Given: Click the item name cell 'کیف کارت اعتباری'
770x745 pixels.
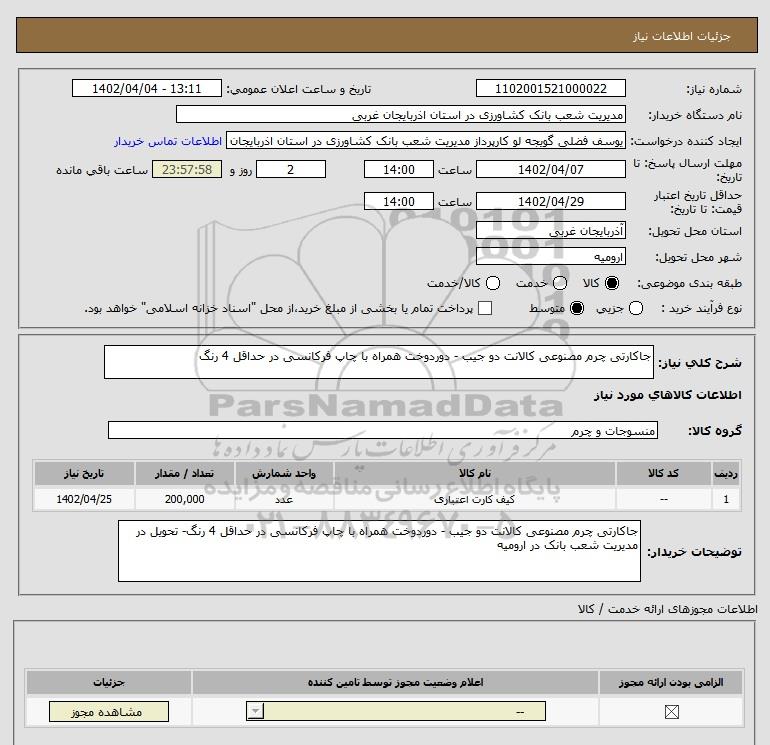Looking at the screenshot, I should click(474, 499).
